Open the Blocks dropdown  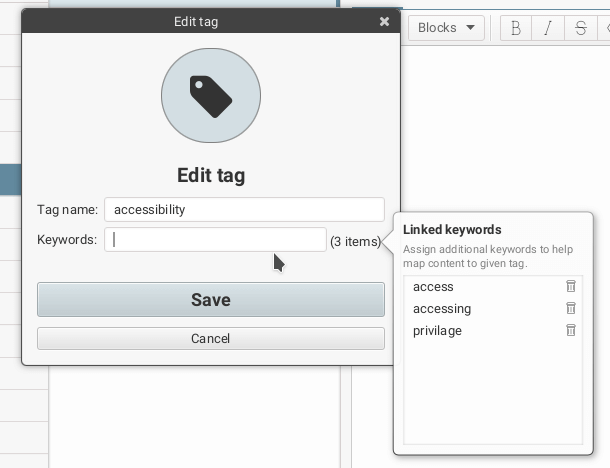446,28
